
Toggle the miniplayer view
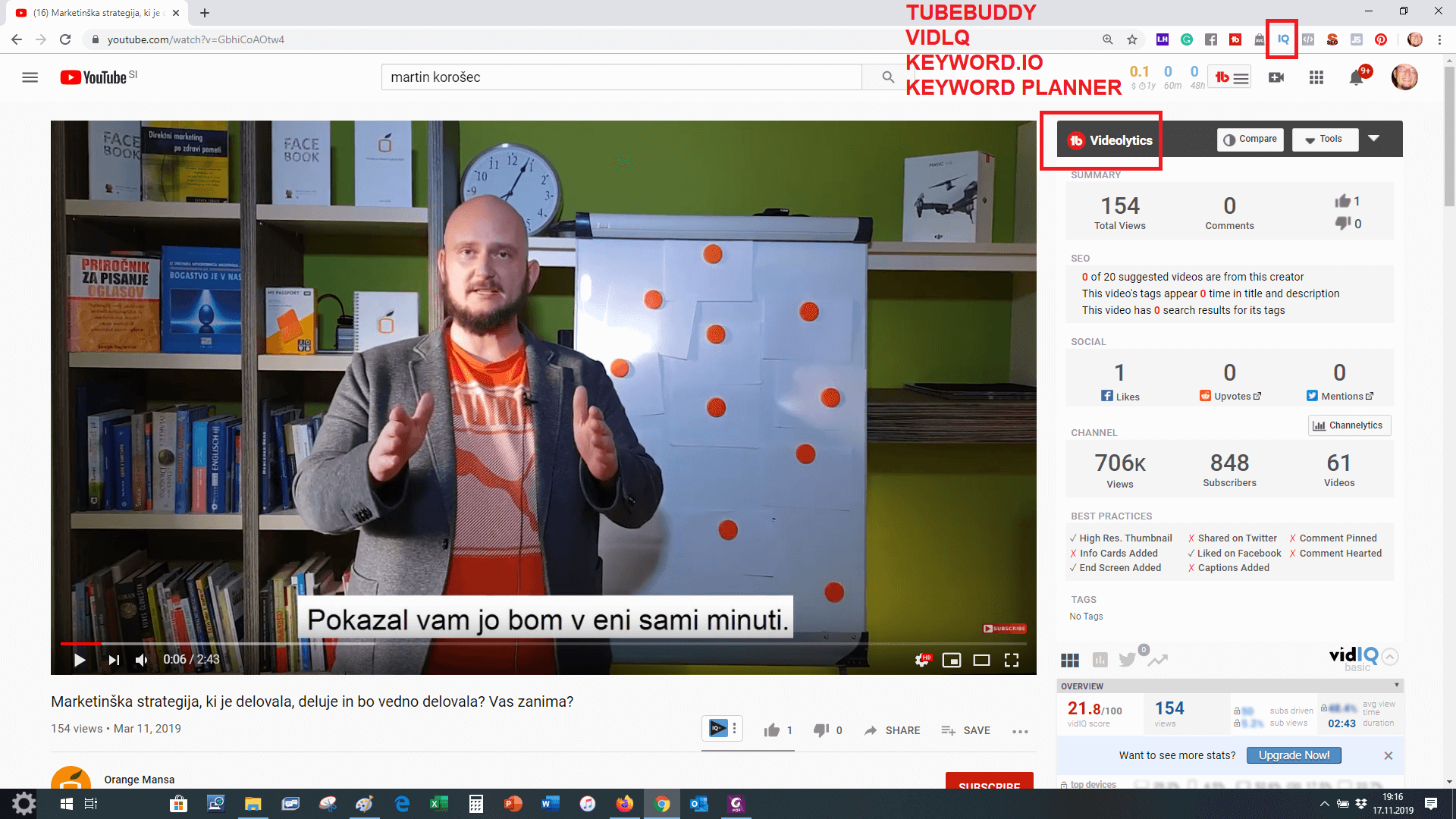tap(951, 660)
